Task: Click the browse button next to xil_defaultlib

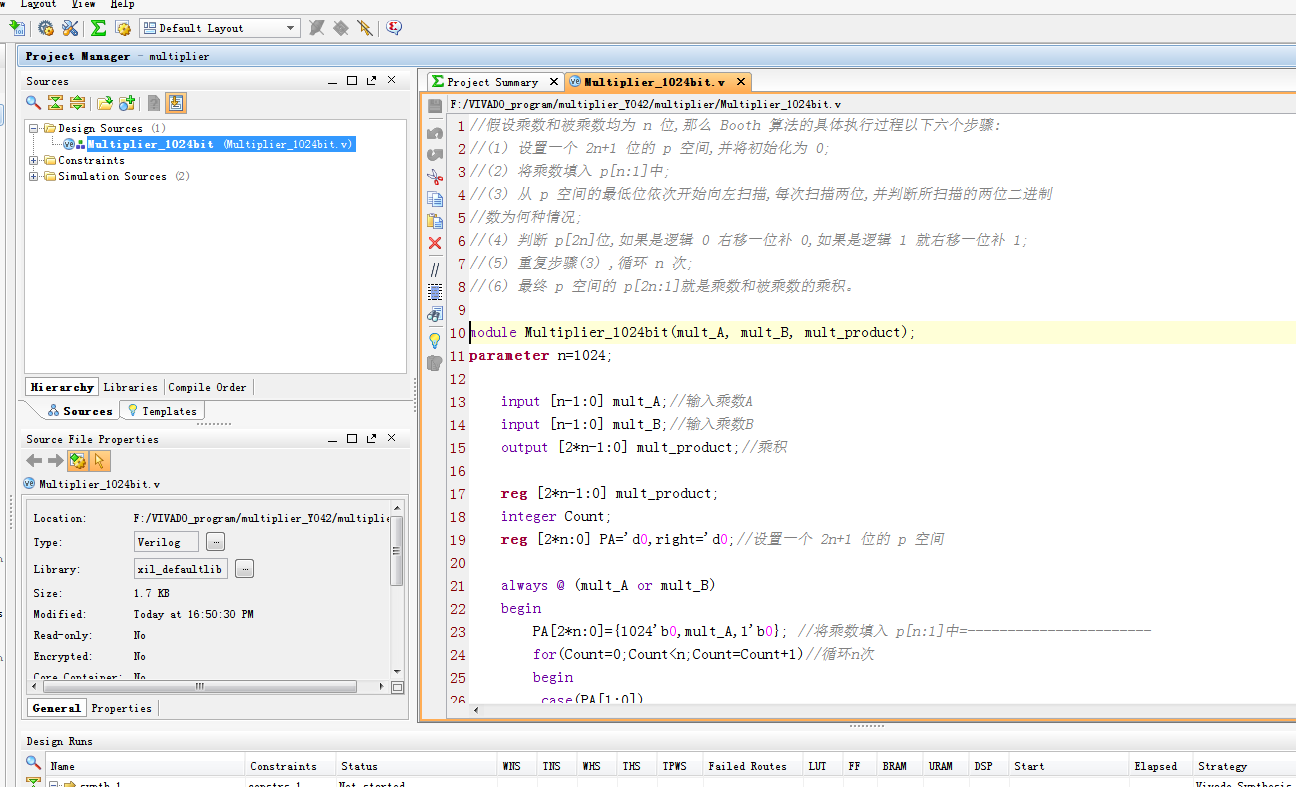Action: click(244, 569)
